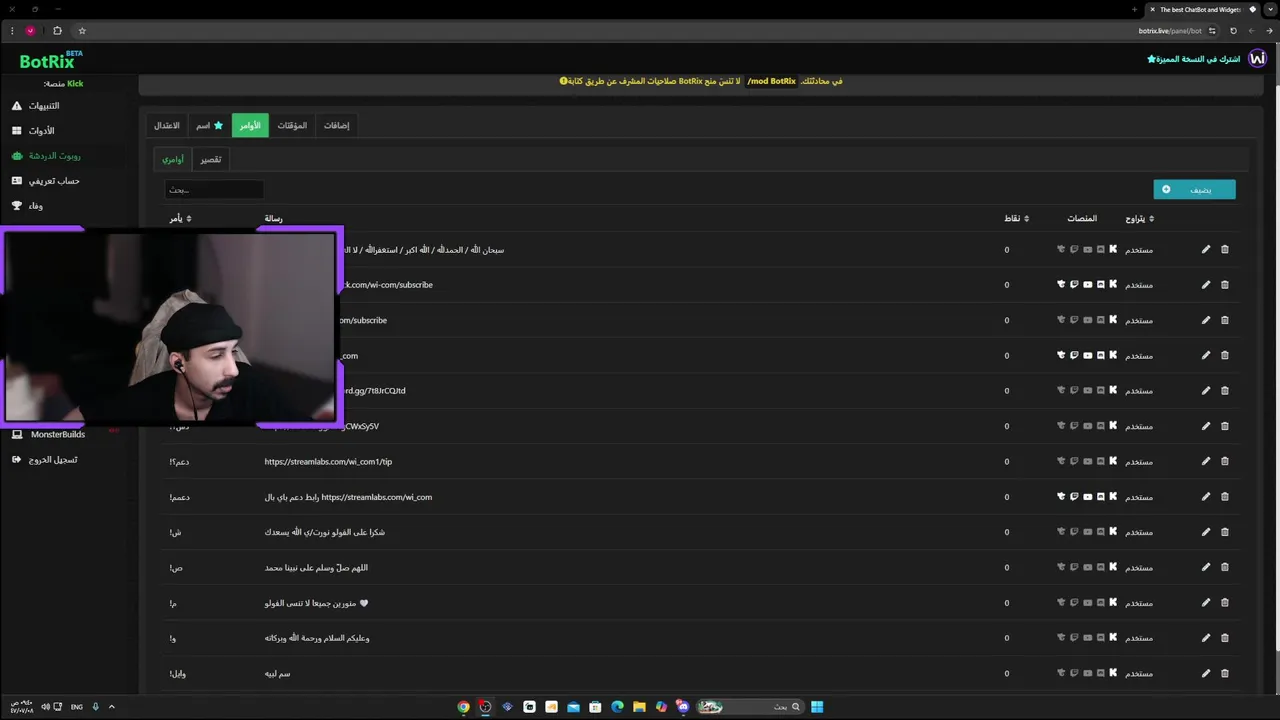Image resolution: width=1280 pixels, height=720 pixels.
Task: Delete the وعليكم السلام command
Action: click(x=1225, y=638)
